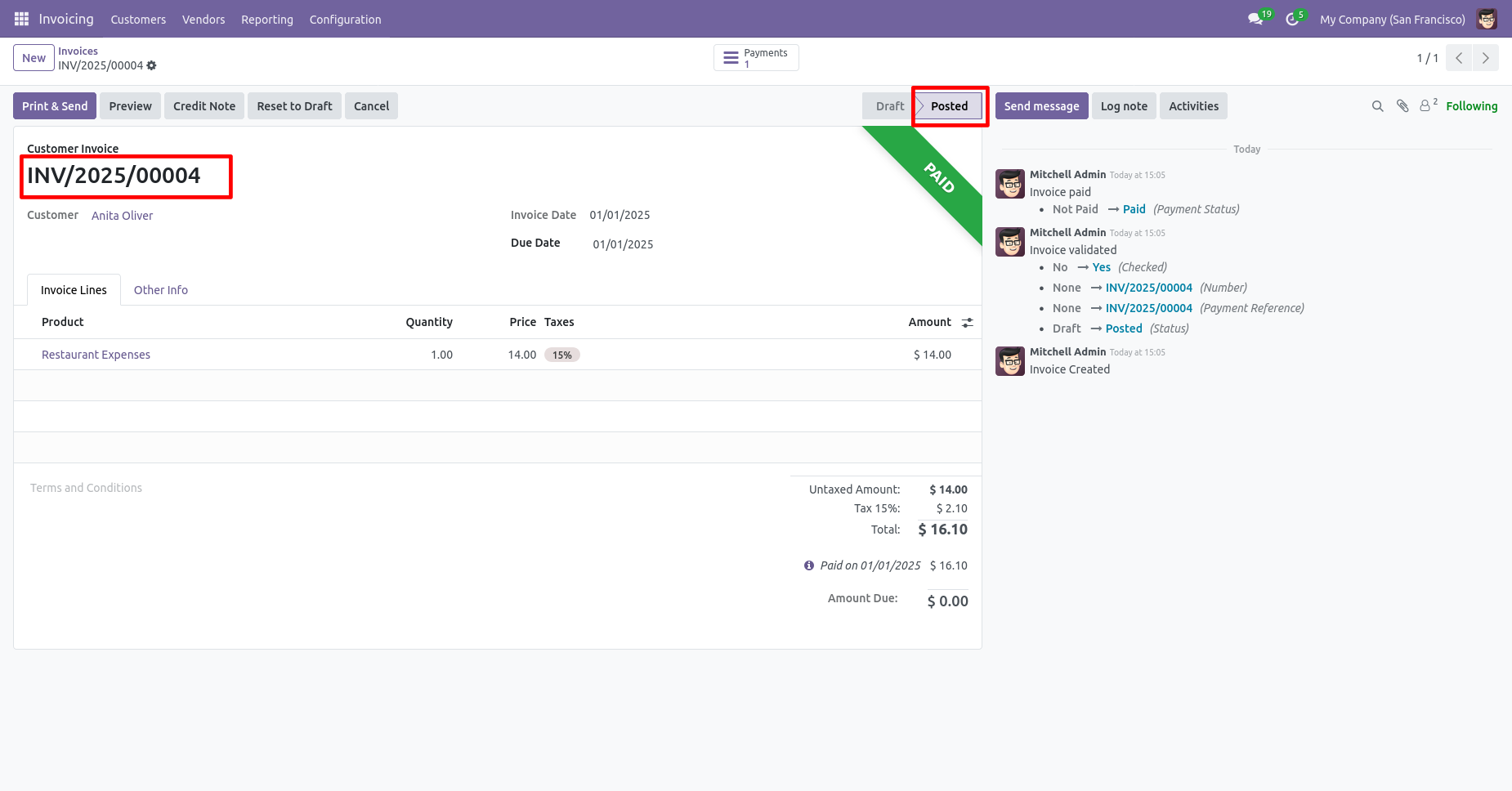
Task: Open the apps grid menu icon
Action: coord(21,19)
